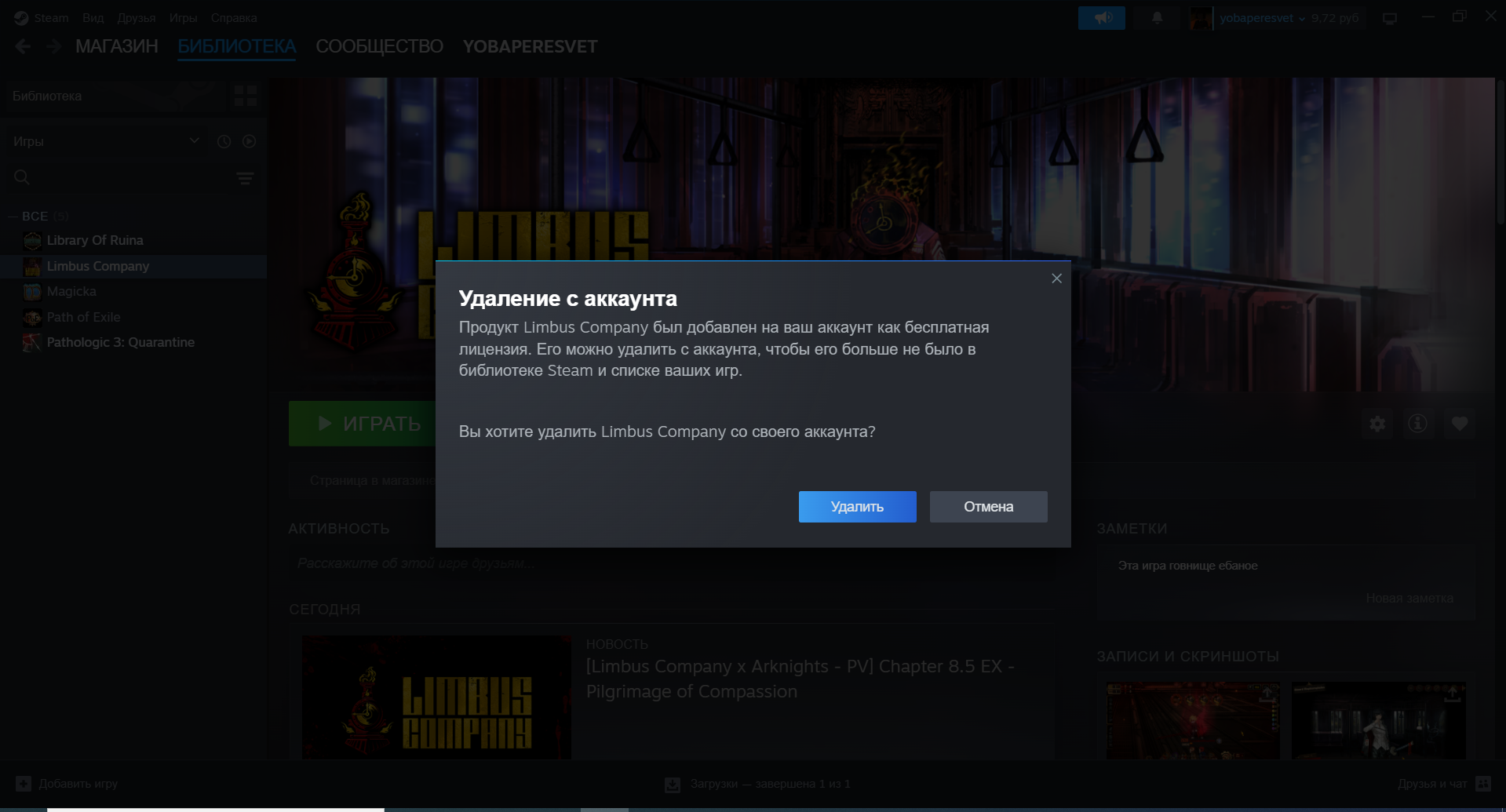Switch to the СООБЩЕСТВО tab

(380, 47)
